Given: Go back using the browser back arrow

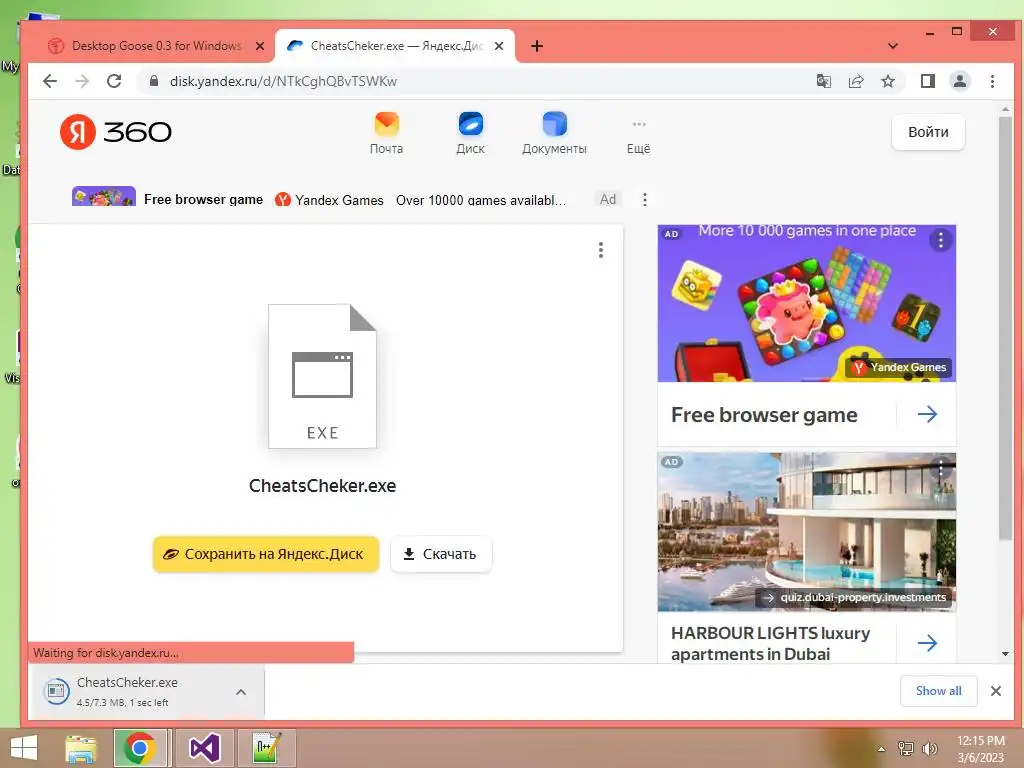Looking at the screenshot, I should pyautogui.click(x=50, y=81).
